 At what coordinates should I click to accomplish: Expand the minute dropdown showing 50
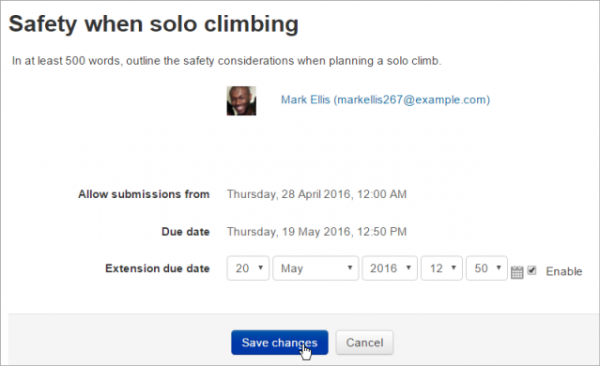(487, 268)
